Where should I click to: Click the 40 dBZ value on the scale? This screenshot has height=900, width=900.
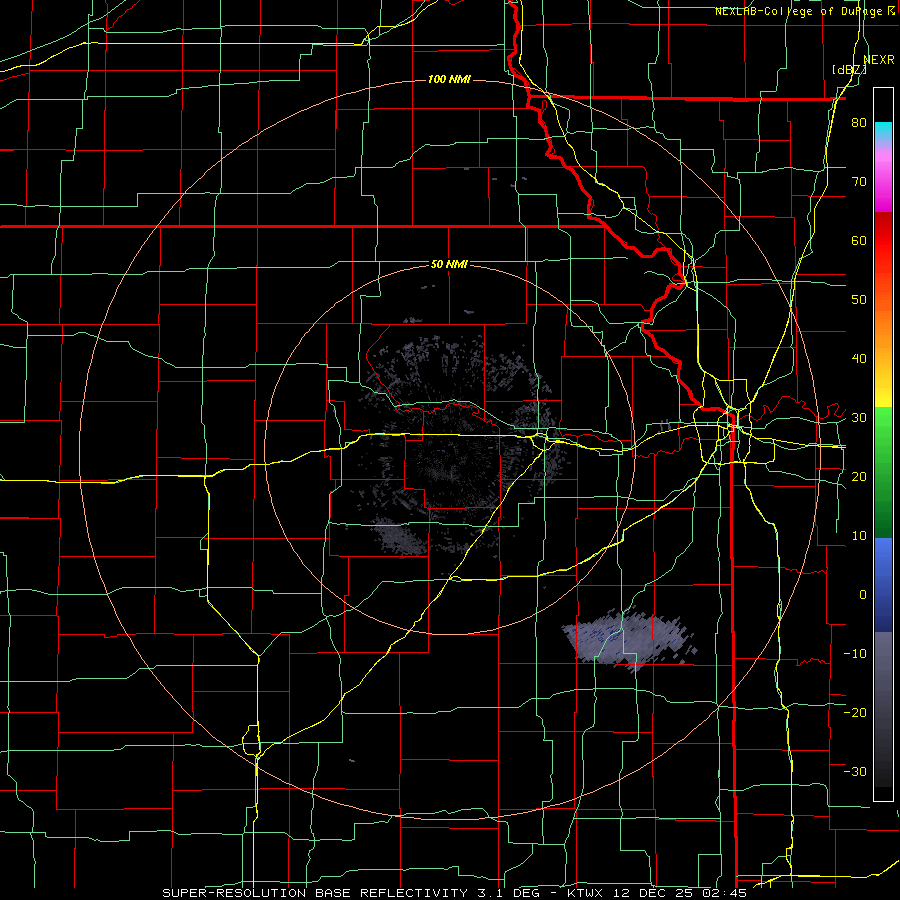point(859,359)
